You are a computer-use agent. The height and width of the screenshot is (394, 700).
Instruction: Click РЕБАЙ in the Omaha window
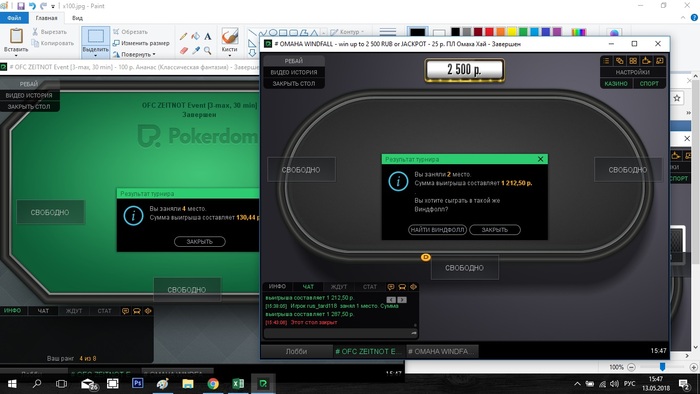tap(294, 61)
